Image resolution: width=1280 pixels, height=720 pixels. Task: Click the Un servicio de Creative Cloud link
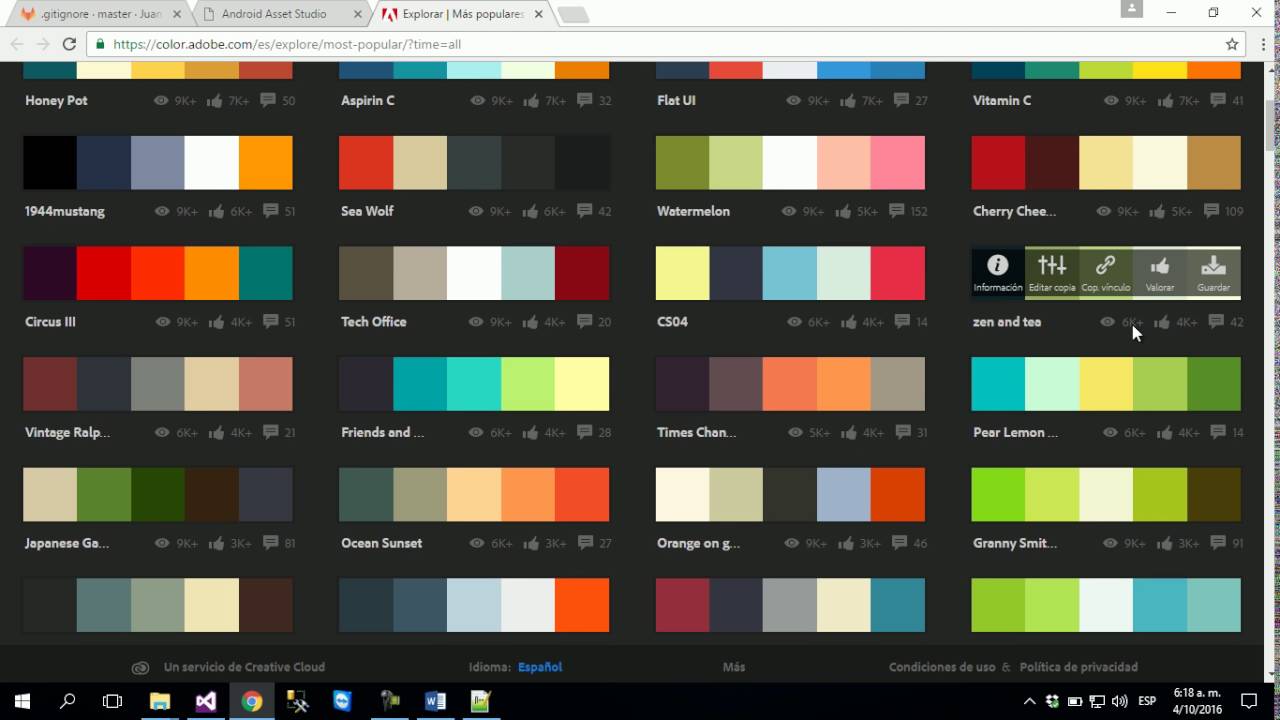[x=244, y=667]
